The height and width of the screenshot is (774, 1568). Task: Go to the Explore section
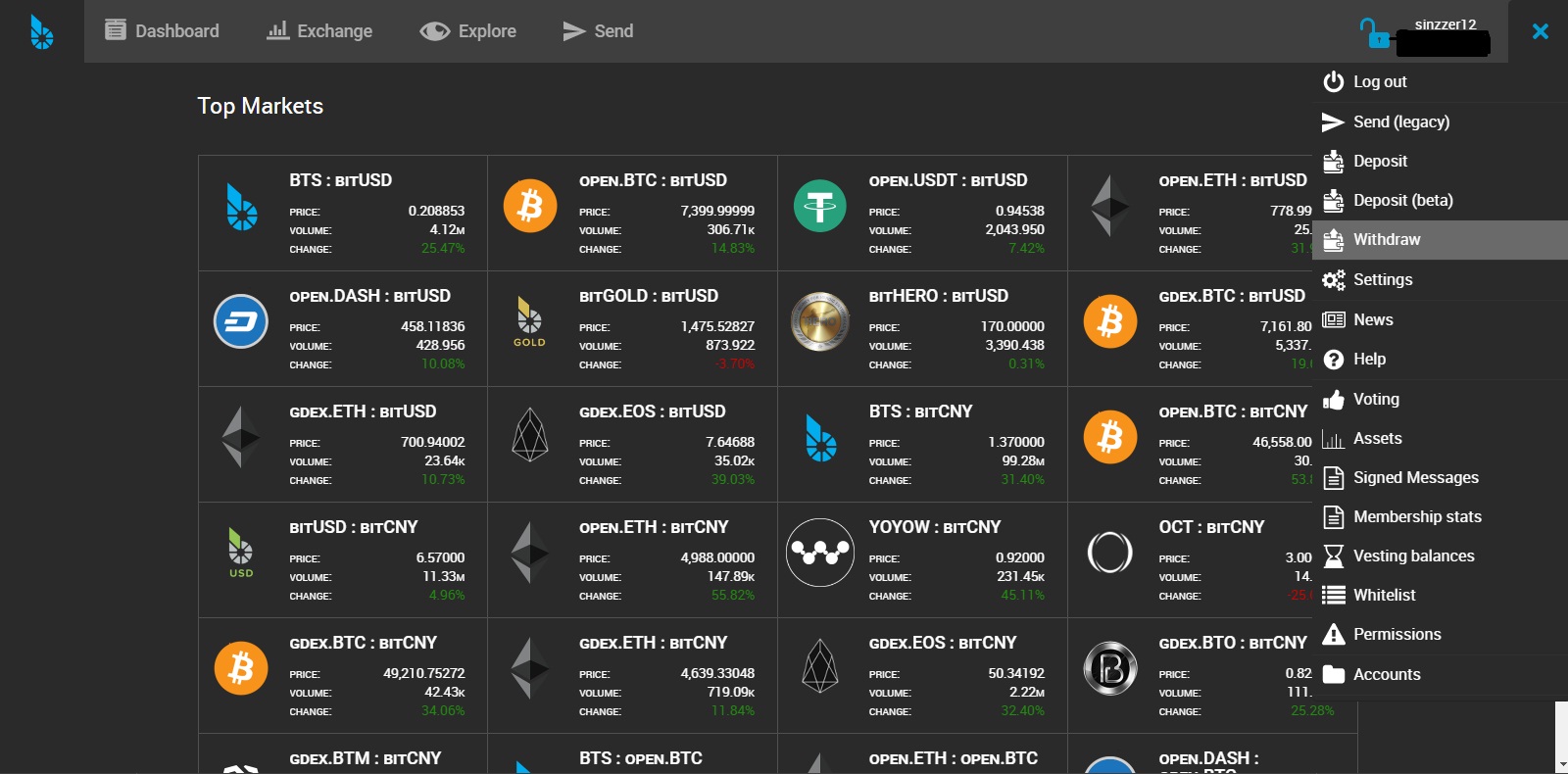(x=467, y=31)
